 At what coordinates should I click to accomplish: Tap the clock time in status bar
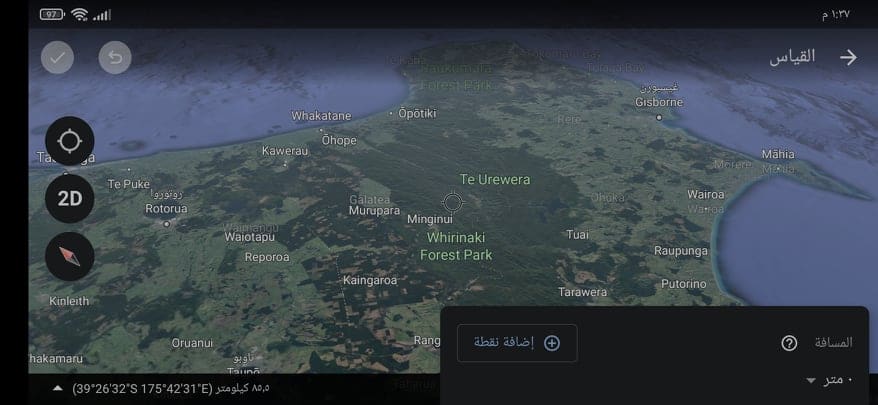pyautogui.click(x=835, y=15)
